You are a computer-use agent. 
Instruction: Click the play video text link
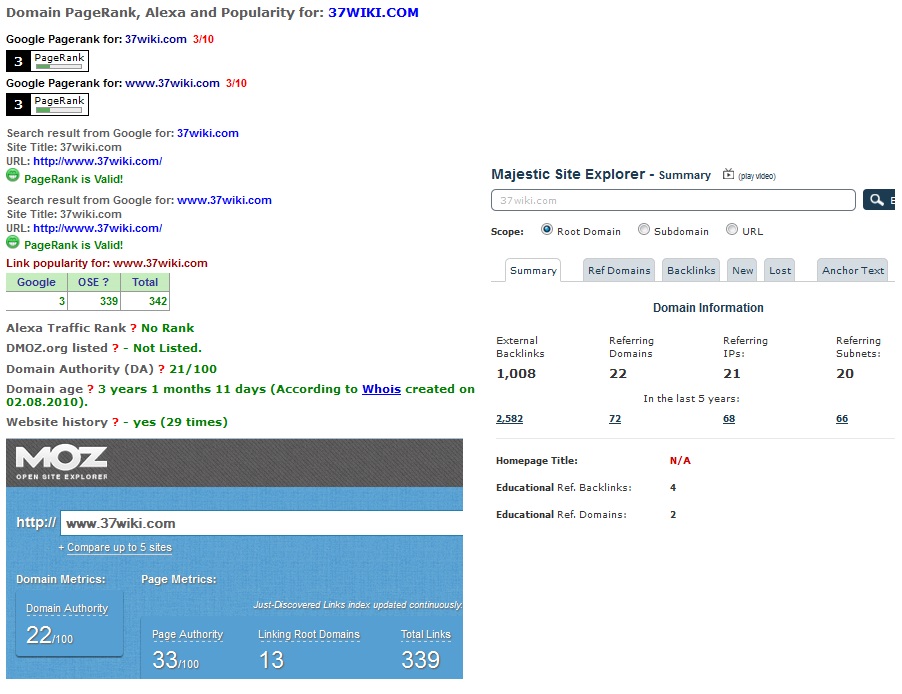757,176
